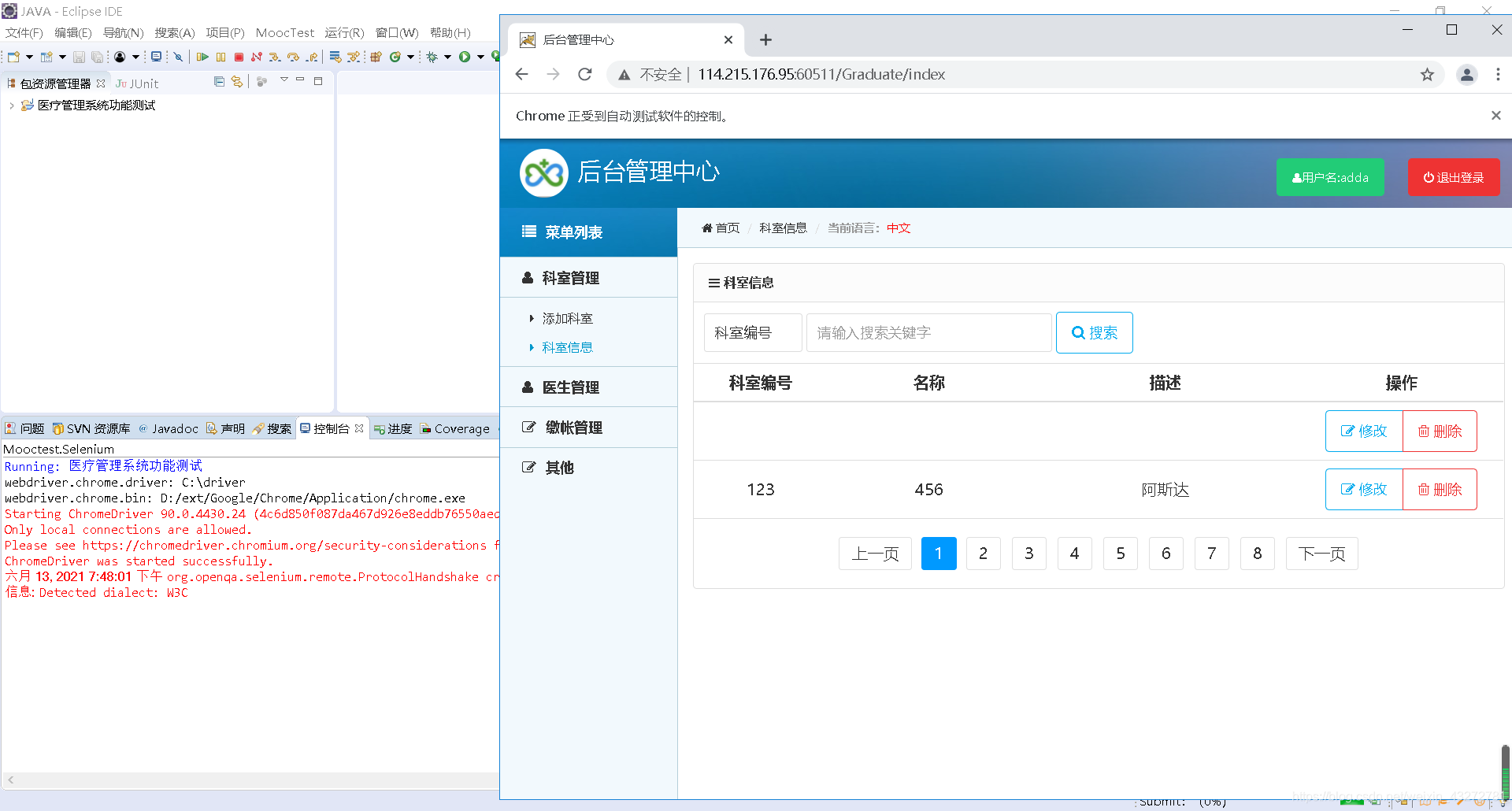Viewport: 1512px width, 811px height.
Task: Expand the 医生管理 menu section
Action: [588, 387]
